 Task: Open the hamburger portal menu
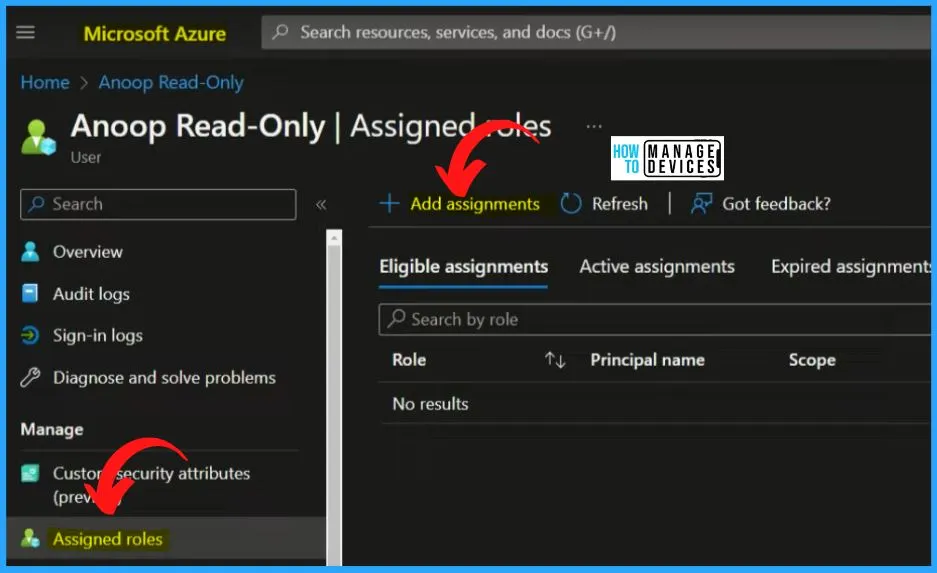tap(25, 32)
